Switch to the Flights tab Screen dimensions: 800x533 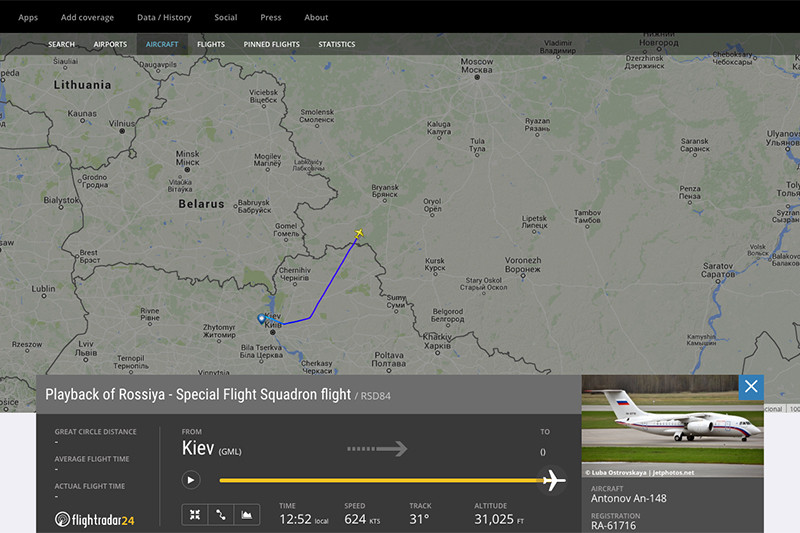211,44
